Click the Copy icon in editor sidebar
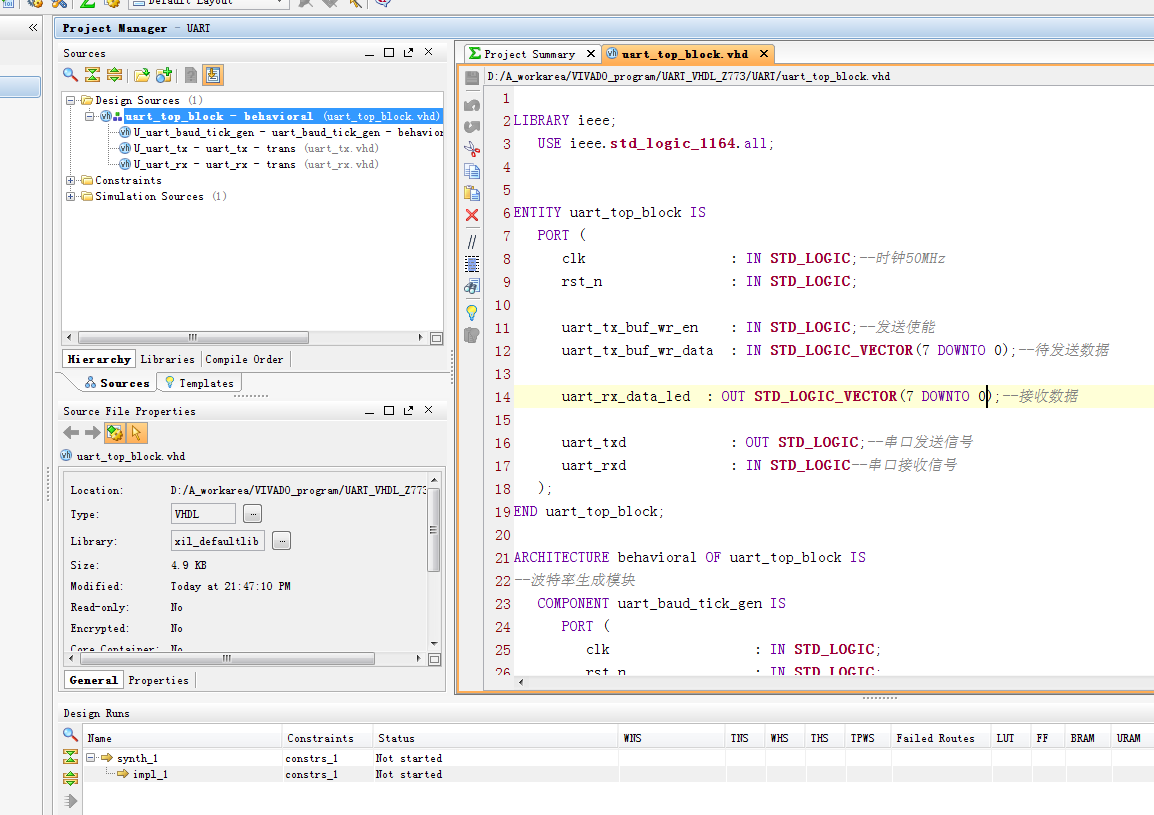Image resolution: width=1154 pixels, height=815 pixels. 472,172
